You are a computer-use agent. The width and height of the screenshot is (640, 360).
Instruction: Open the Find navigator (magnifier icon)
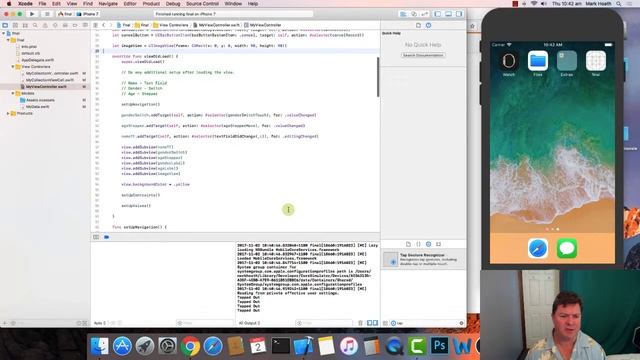click(x=35, y=25)
